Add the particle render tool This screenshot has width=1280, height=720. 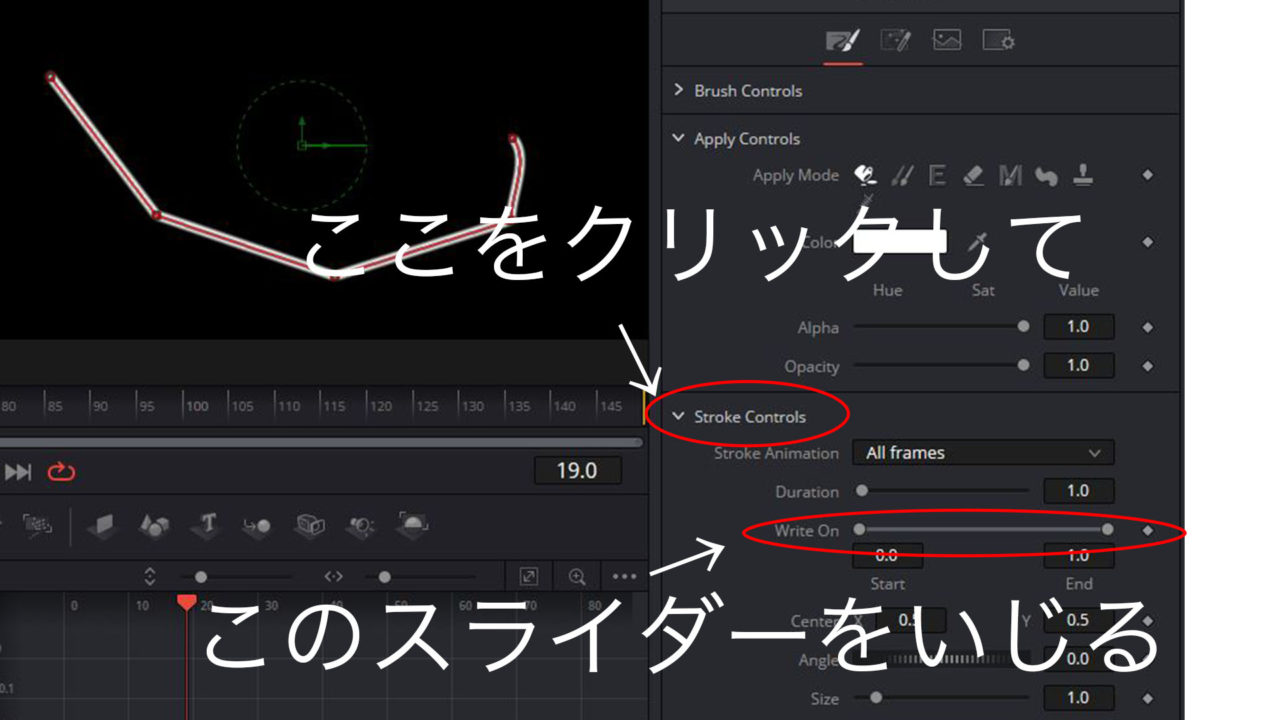click(x=37, y=524)
